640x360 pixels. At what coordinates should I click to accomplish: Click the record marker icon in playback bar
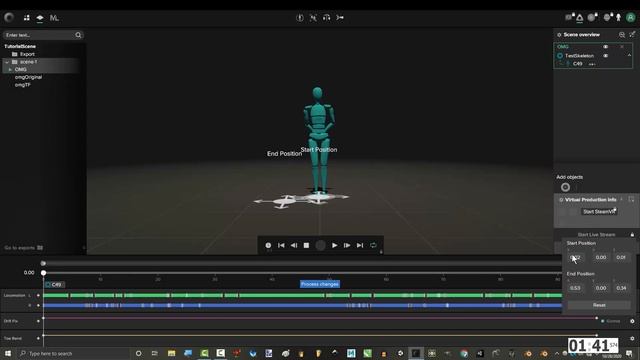[x=268, y=245]
